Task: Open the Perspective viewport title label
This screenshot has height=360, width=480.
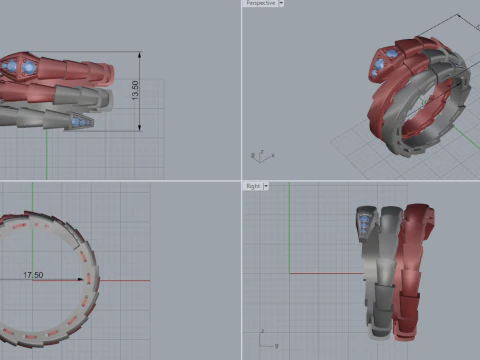Action: 261,3
